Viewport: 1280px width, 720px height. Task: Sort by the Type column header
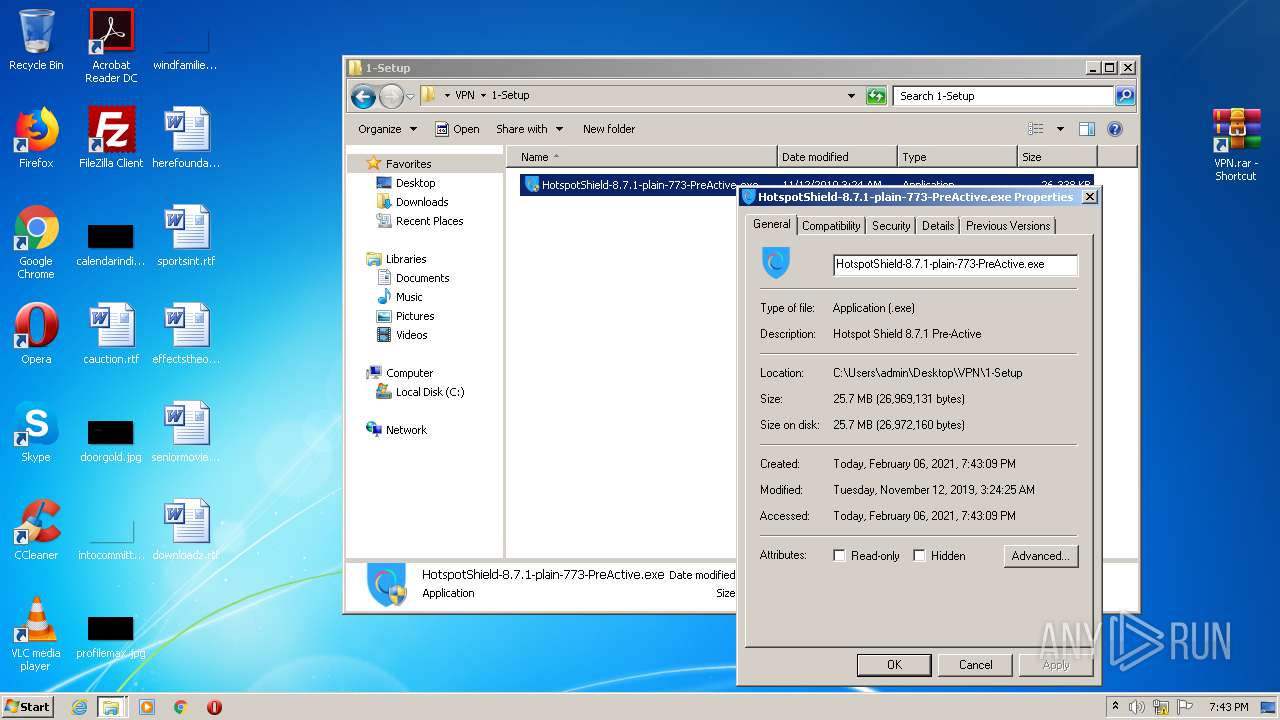pyautogui.click(x=957, y=157)
